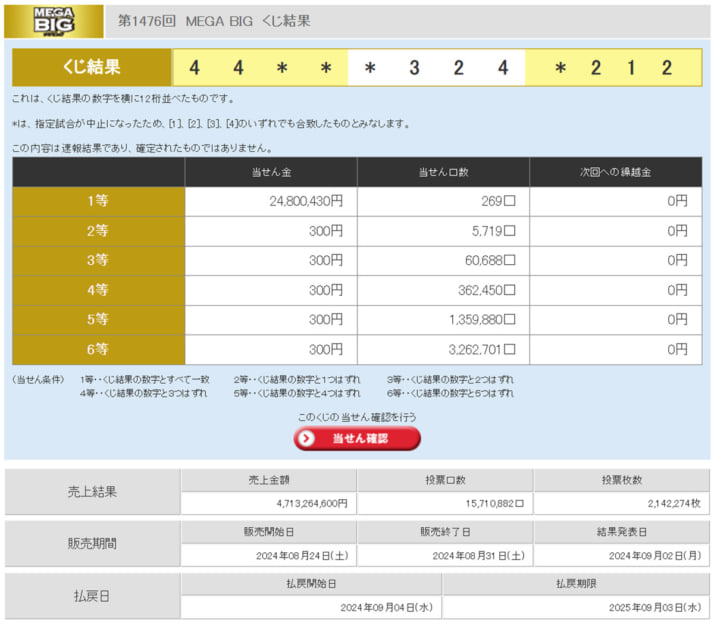
Task: Click the sales amount 4,713,264,600円
Action: (x=312, y=504)
